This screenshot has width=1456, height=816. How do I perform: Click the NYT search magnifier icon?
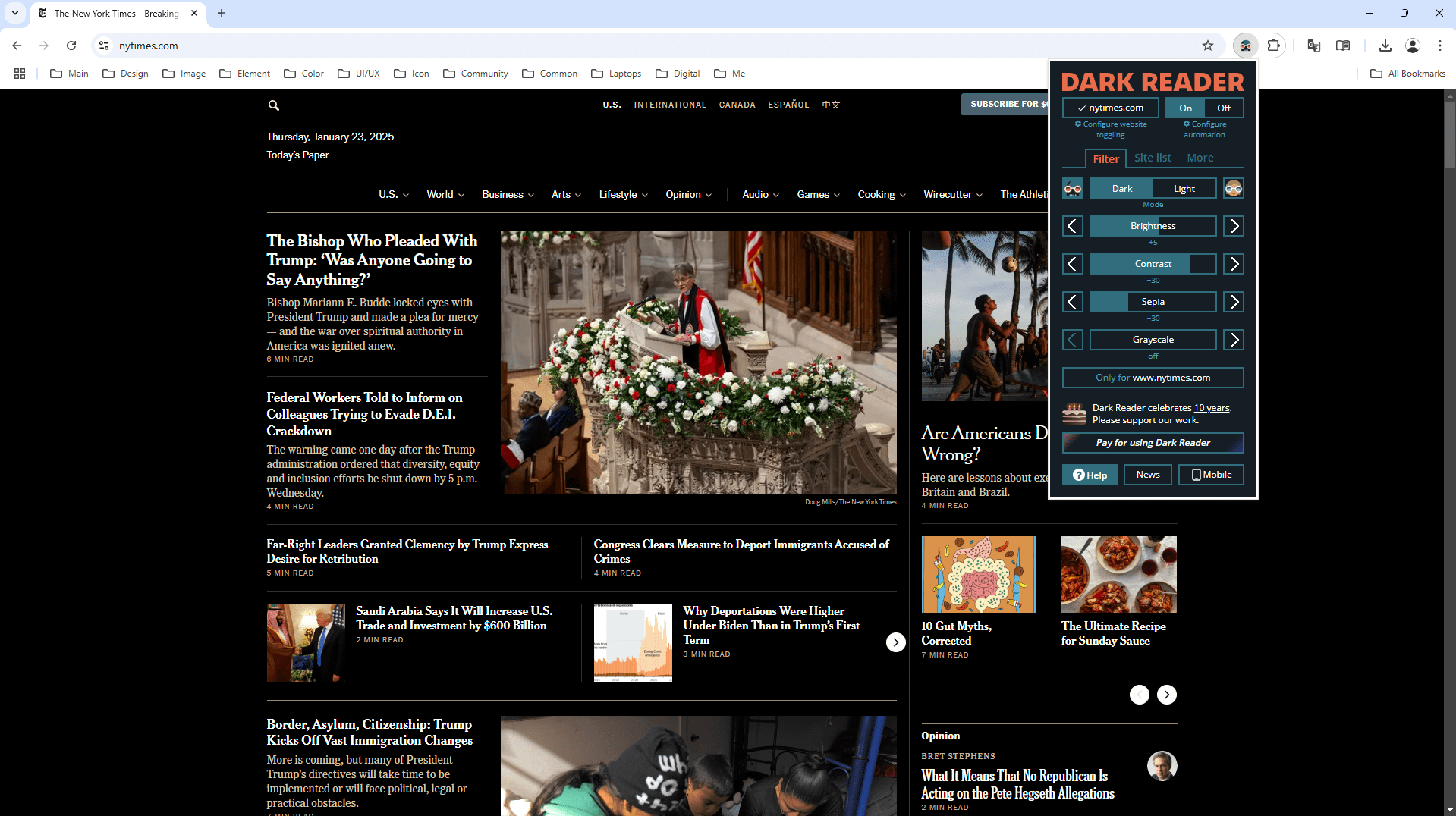pyautogui.click(x=274, y=105)
